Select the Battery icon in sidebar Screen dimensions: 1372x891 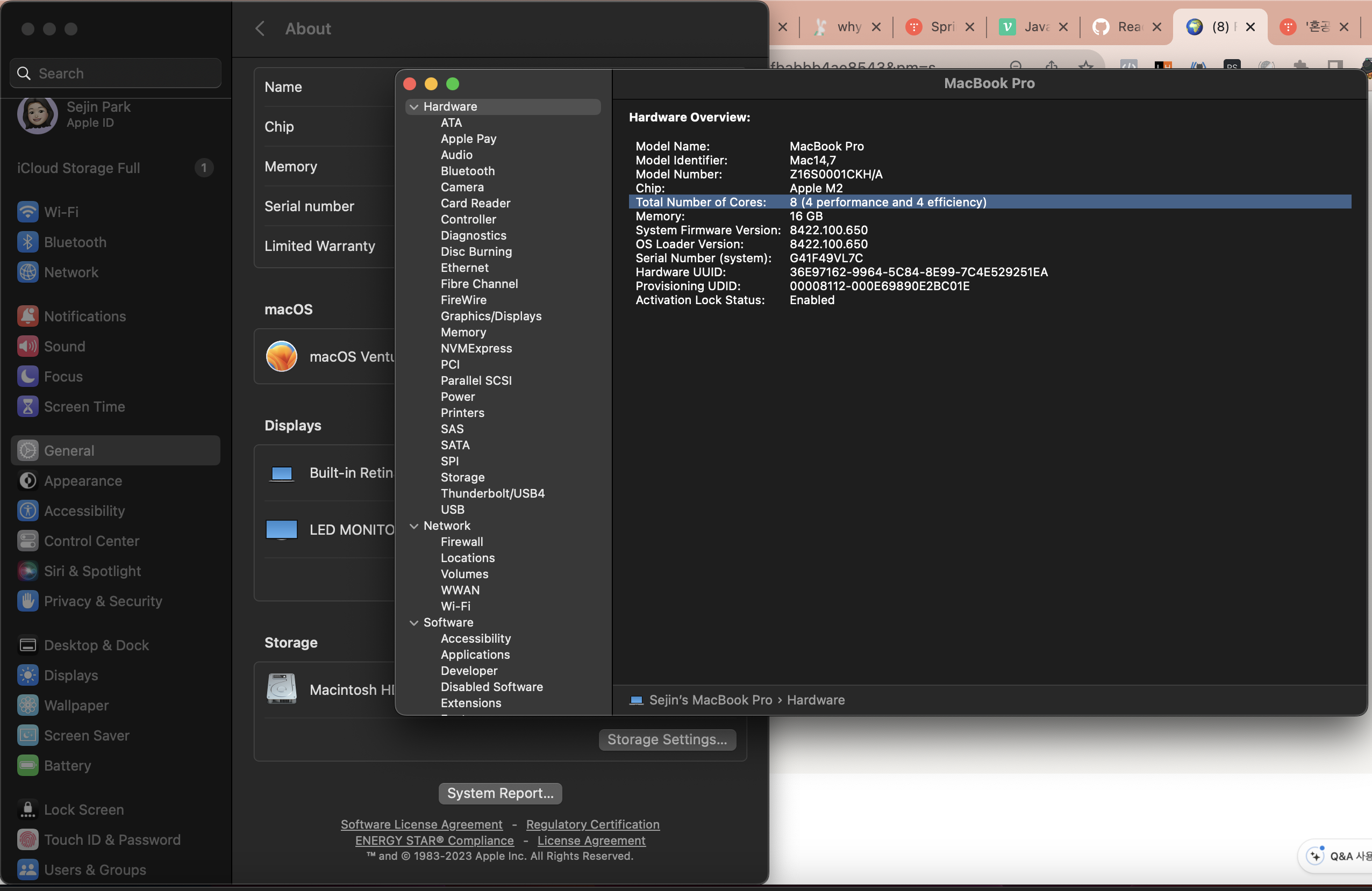[x=27, y=765]
